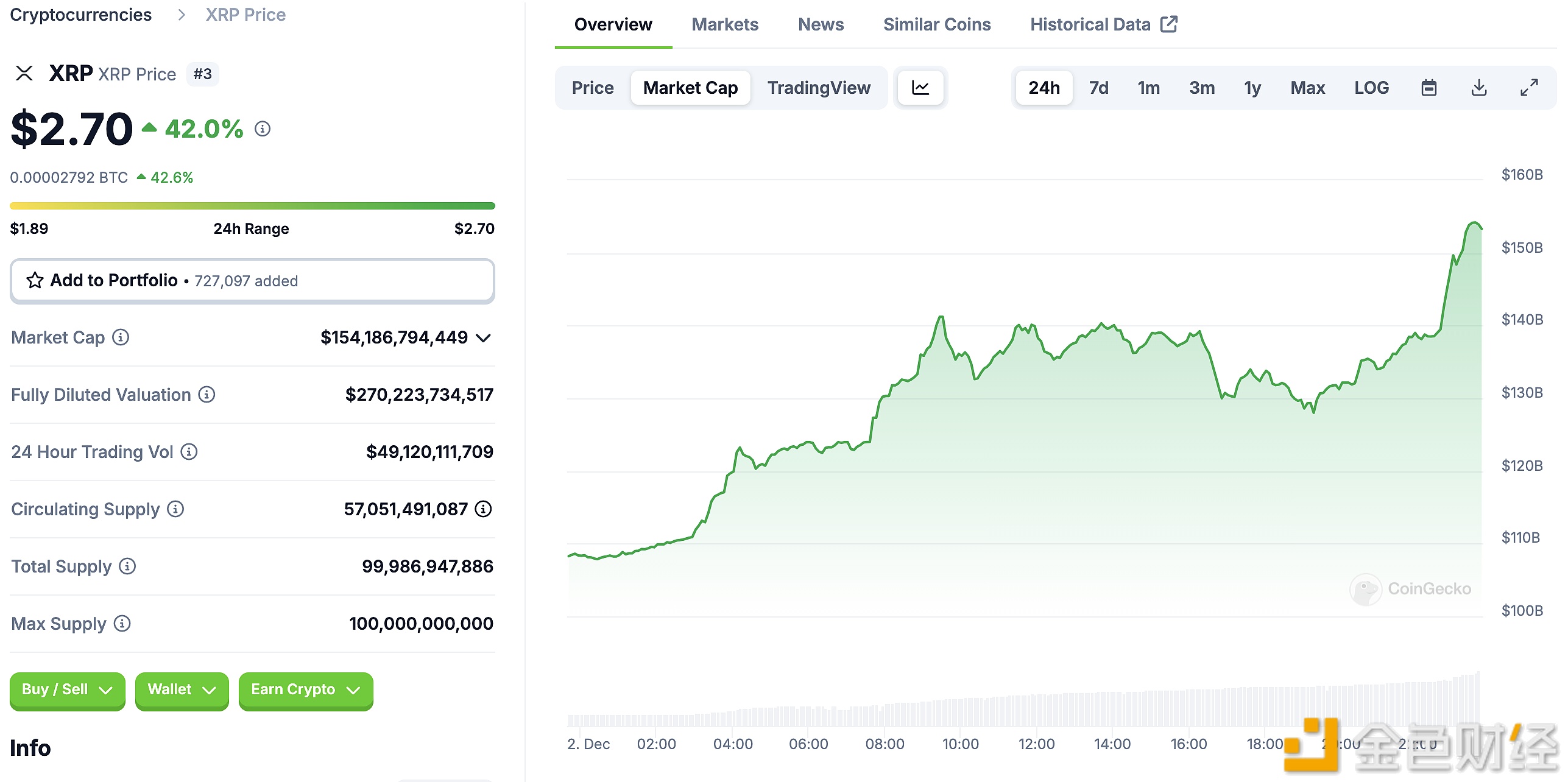Open the Markets tab
This screenshot has width=1568, height=782.
725,24
